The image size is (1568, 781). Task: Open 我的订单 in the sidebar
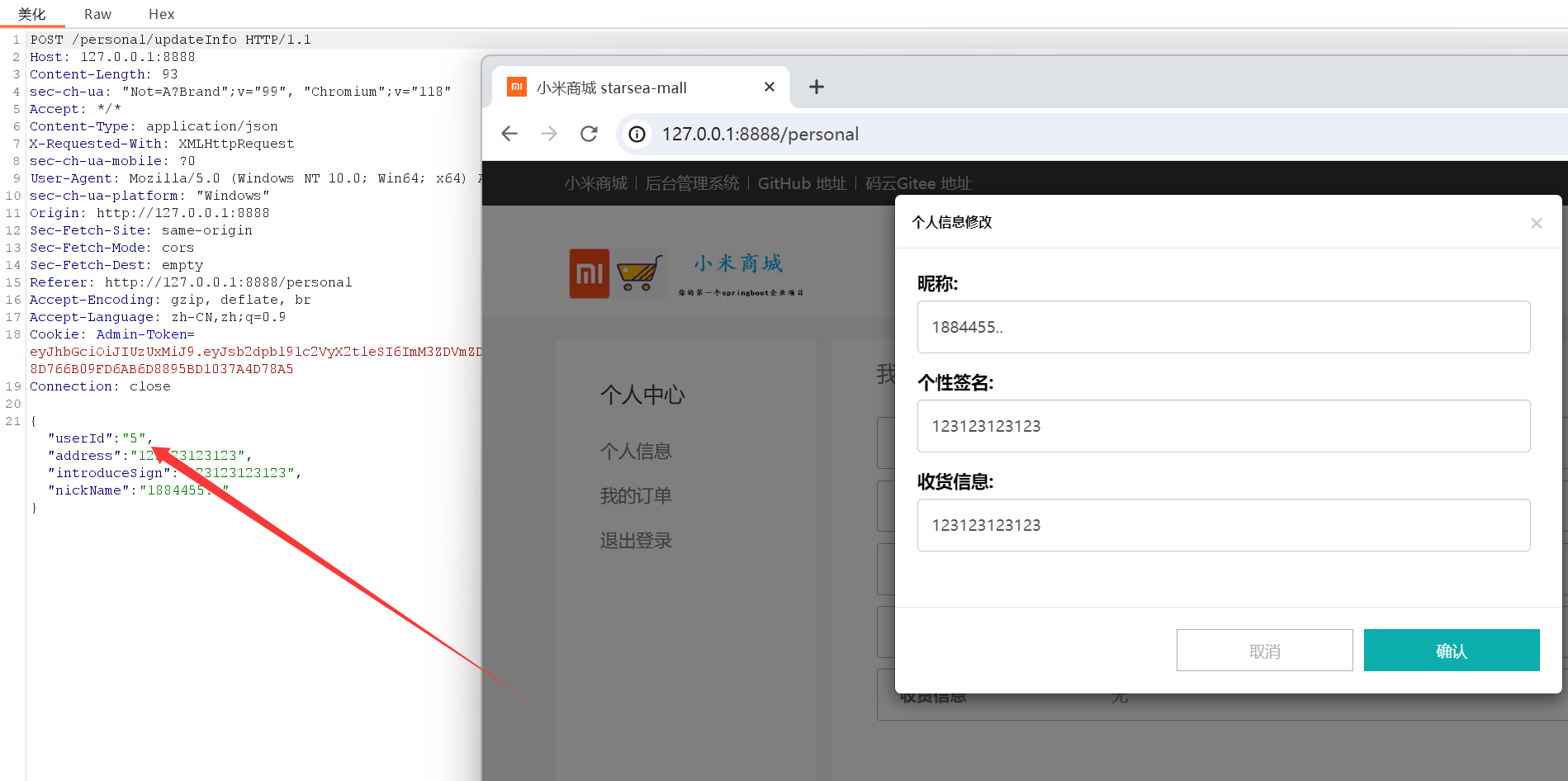[636, 495]
